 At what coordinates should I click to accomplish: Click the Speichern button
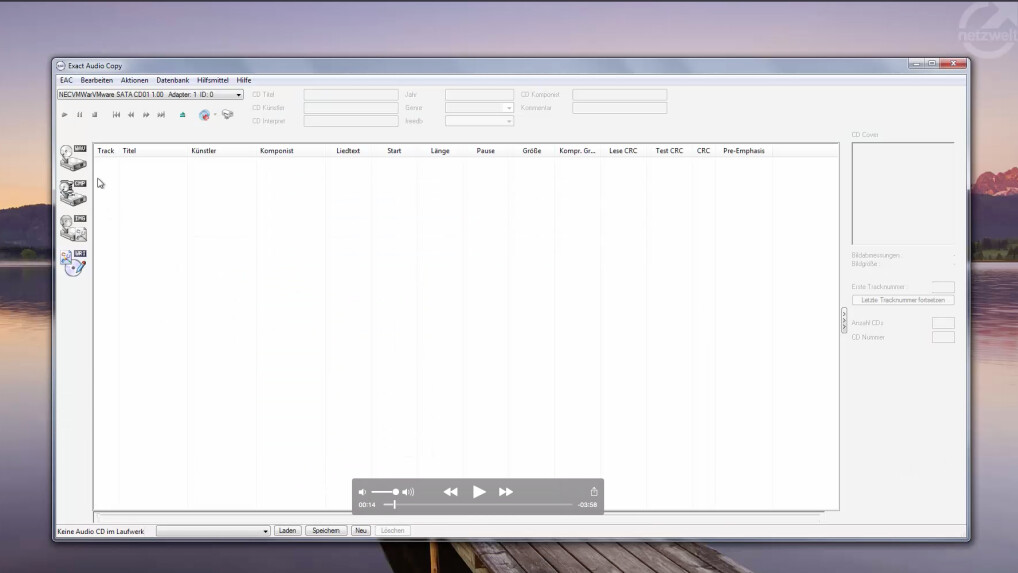[x=325, y=531]
